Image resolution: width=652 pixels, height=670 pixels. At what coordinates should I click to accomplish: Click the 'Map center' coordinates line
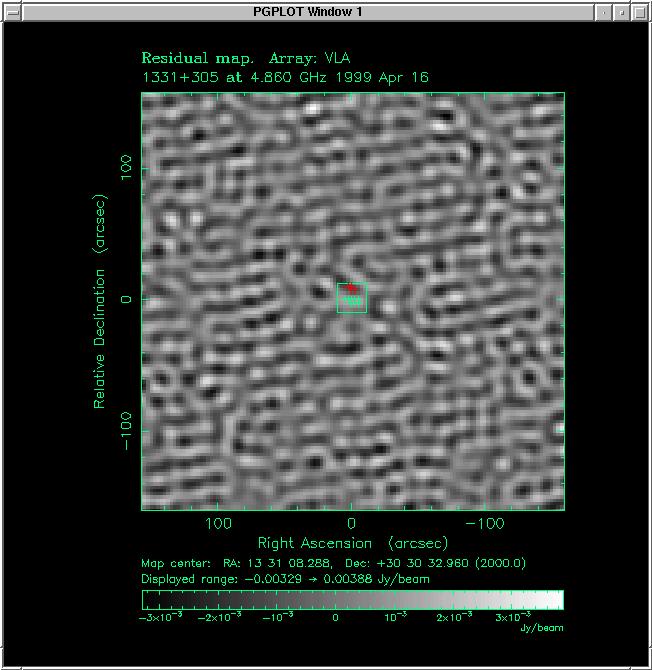point(334,563)
